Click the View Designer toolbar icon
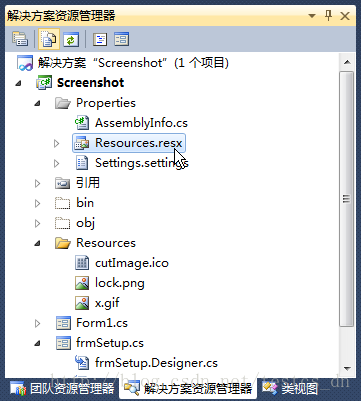Image resolution: width=361 pixels, height=401 pixels. pos(121,39)
